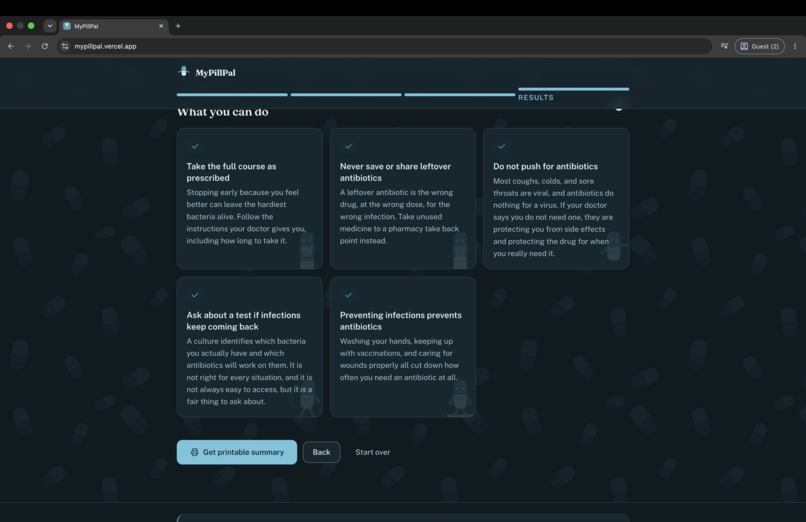Screen dimensions: 806x522
Task: Open the site information icon in the address bar
Action: point(65,46)
